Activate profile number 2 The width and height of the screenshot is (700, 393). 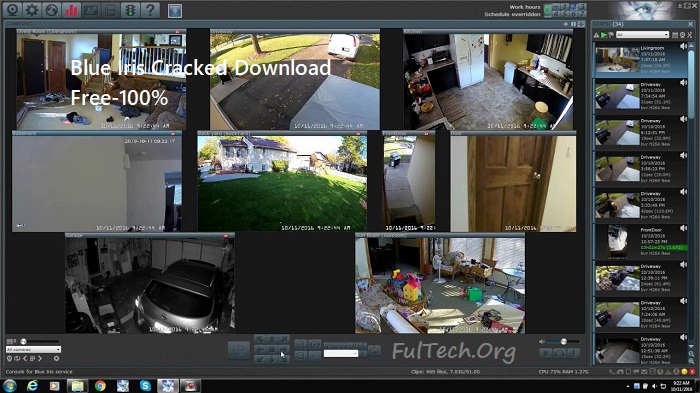click(574, 7)
